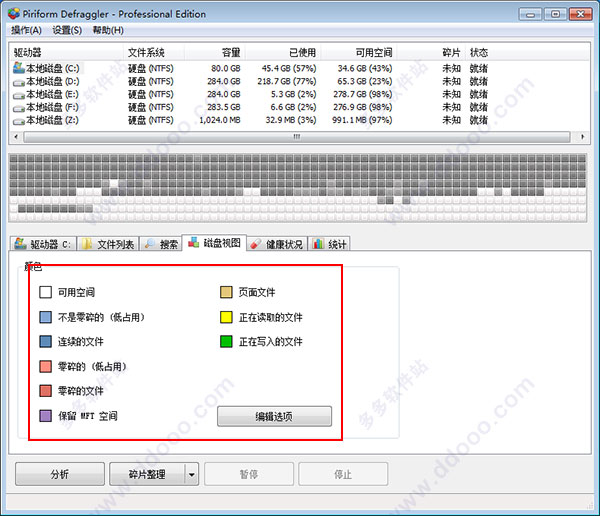Select drive icon of 本地磁盘 (F:)

tap(19, 108)
